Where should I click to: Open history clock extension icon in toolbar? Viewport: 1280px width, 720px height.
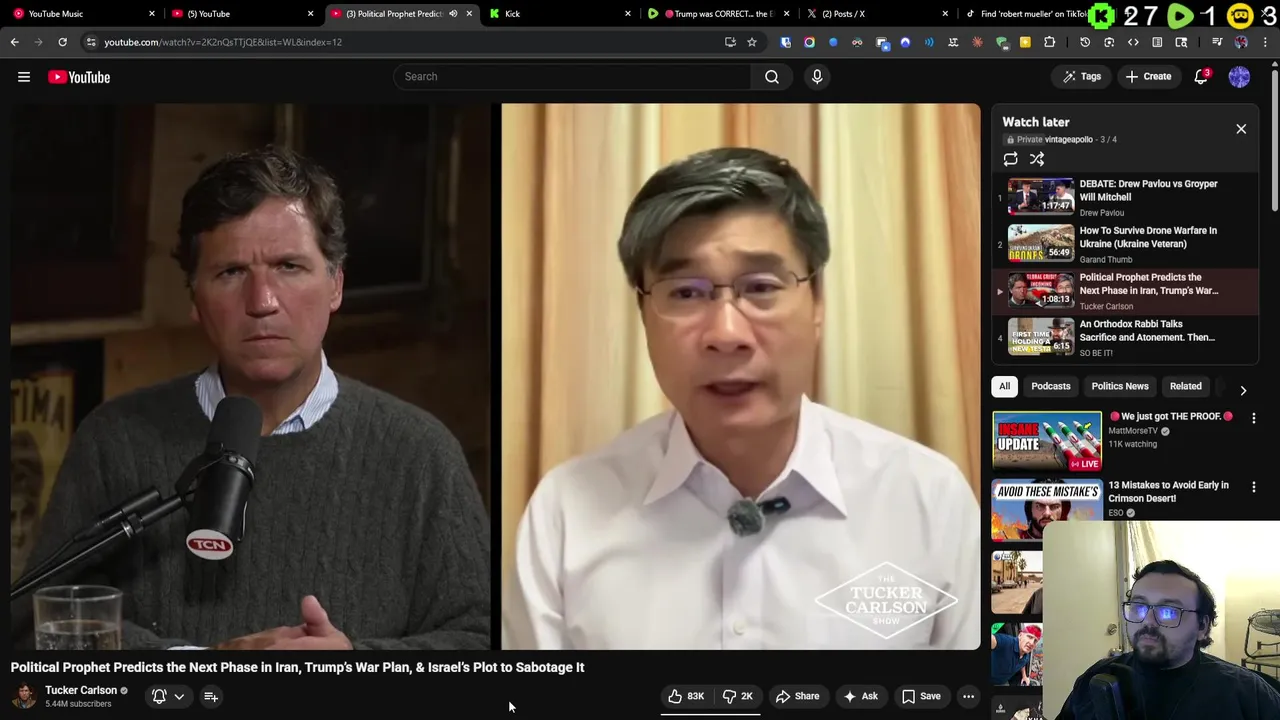click(x=1085, y=42)
